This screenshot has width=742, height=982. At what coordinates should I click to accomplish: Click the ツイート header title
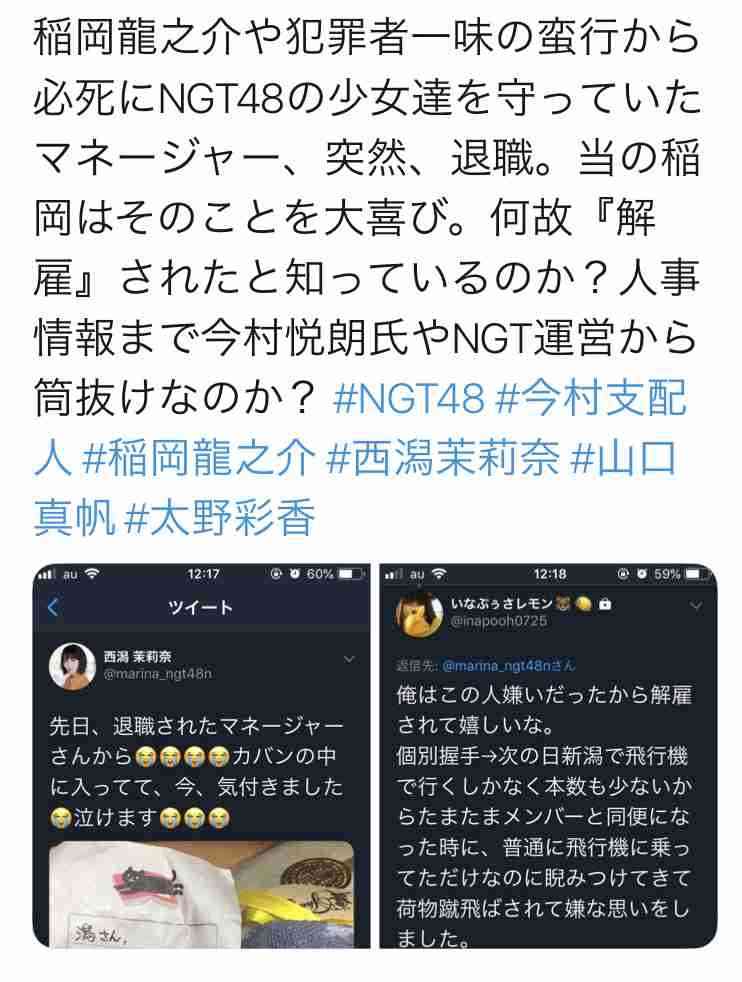pos(200,607)
